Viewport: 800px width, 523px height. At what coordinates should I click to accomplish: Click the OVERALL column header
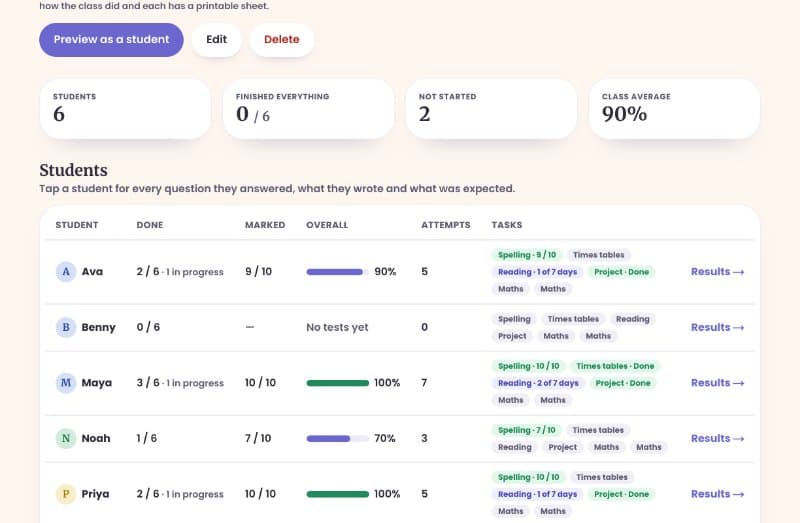(x=327, y=225)
